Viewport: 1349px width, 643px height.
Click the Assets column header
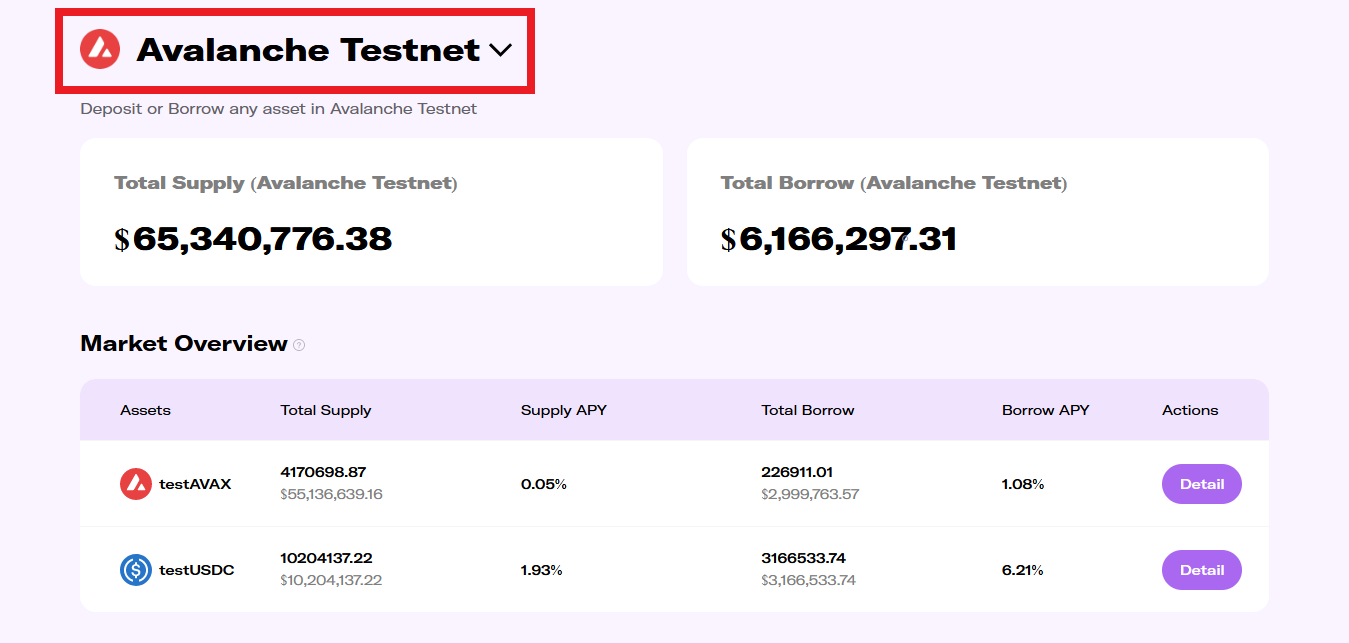(x=145, y=410)
